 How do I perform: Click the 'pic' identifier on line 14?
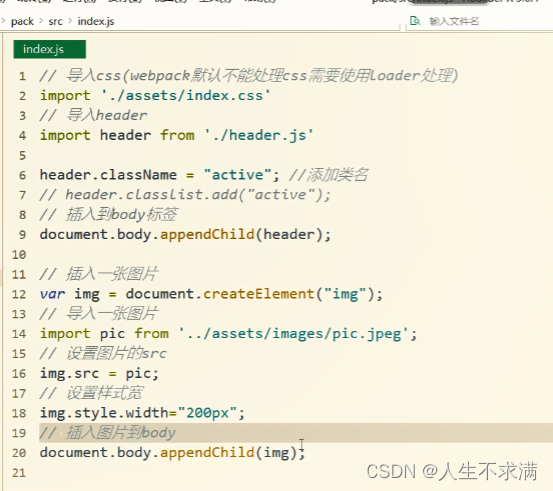pyautogui.click(x=113, y=334)
